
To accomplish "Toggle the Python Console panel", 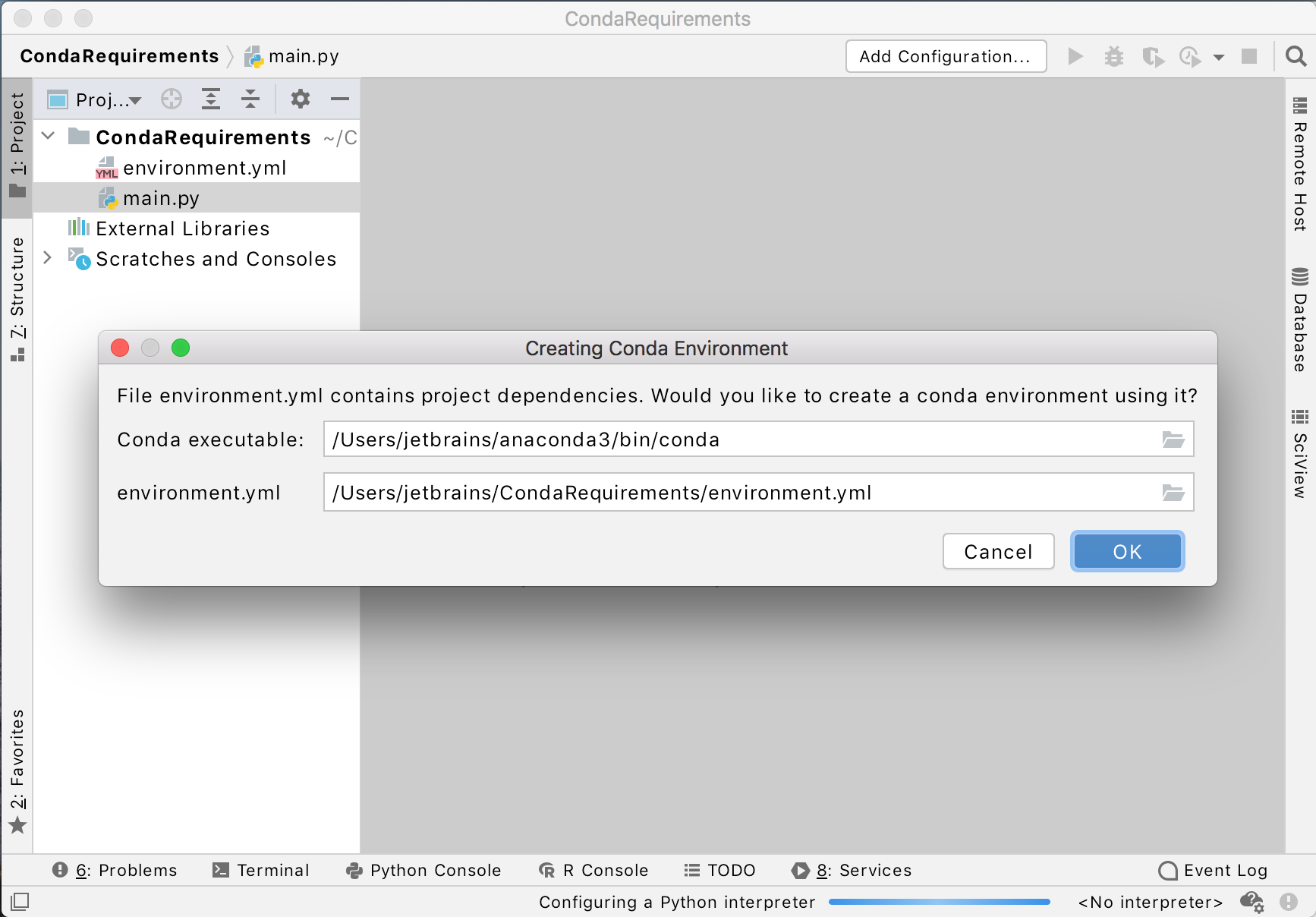I will (423, 871).
